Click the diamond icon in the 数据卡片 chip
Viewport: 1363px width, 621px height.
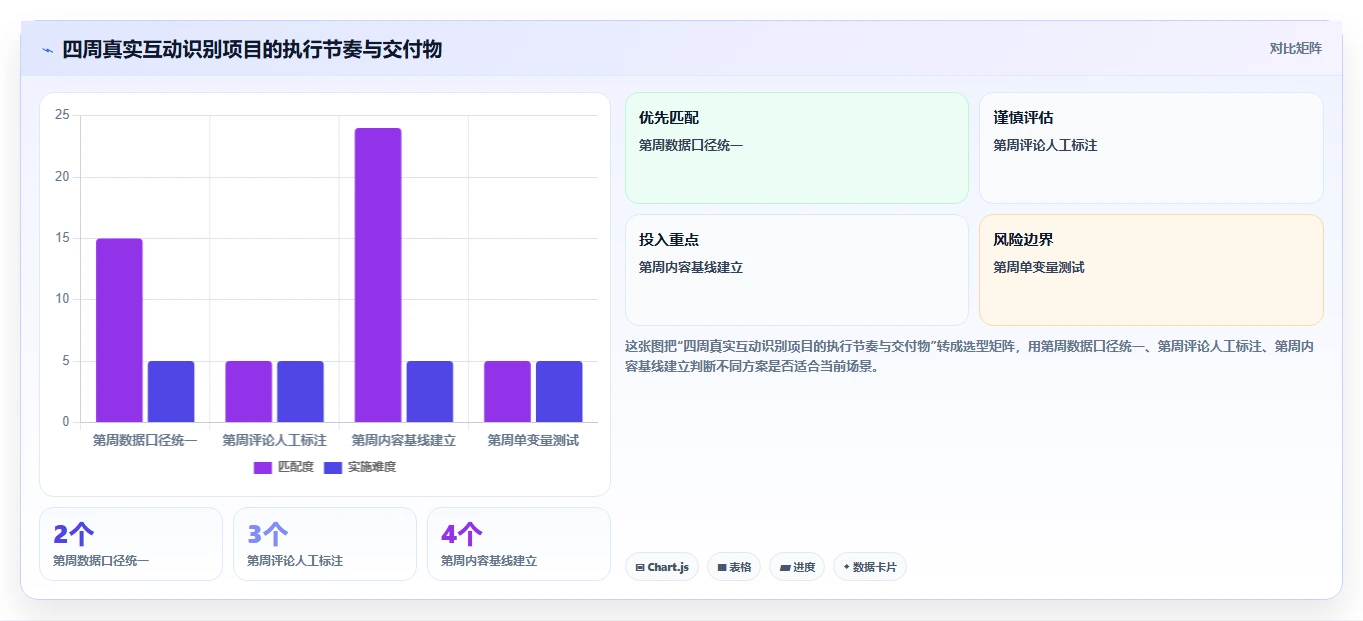pyautogui.click(x=846, y=567)
